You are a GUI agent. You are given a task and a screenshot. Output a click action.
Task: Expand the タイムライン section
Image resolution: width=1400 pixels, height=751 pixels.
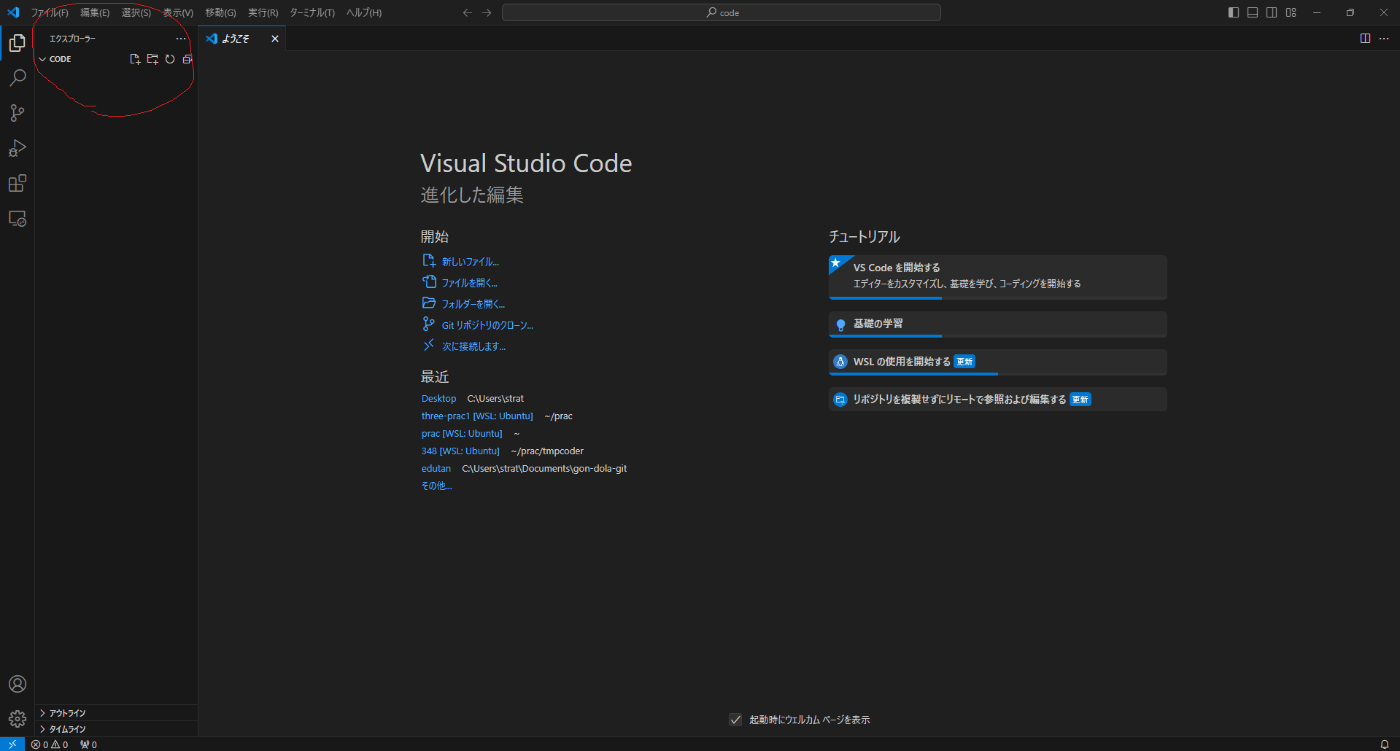pyautogui.click(x=116, y=729)
